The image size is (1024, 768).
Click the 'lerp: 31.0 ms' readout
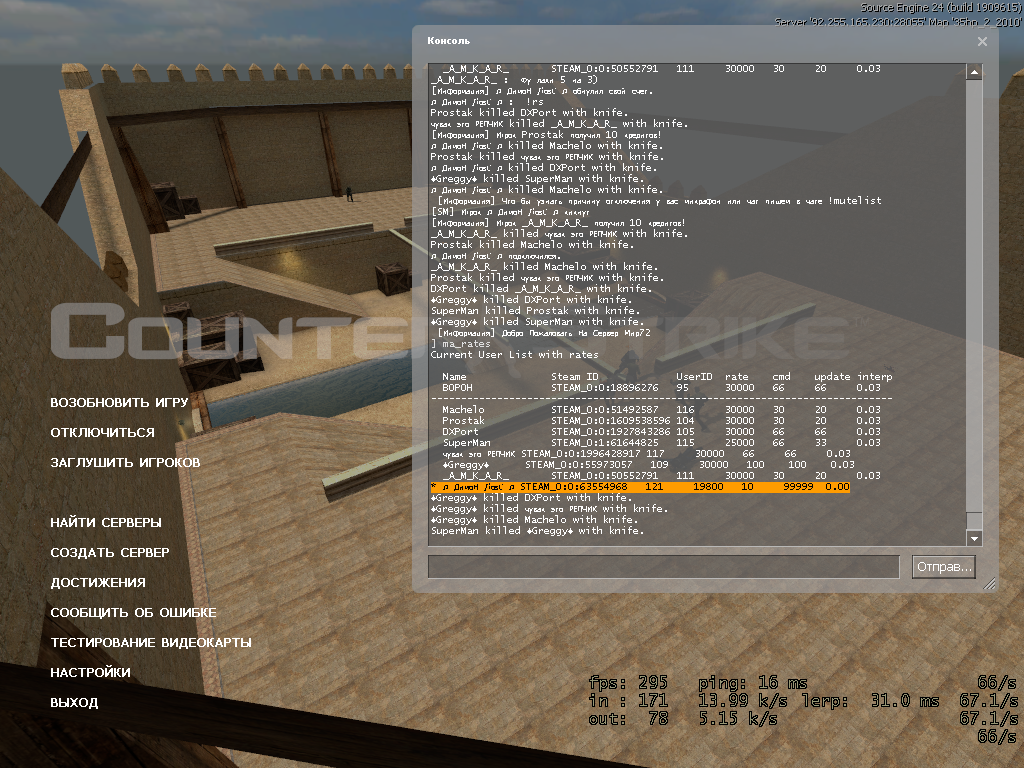tap(871, 701)
